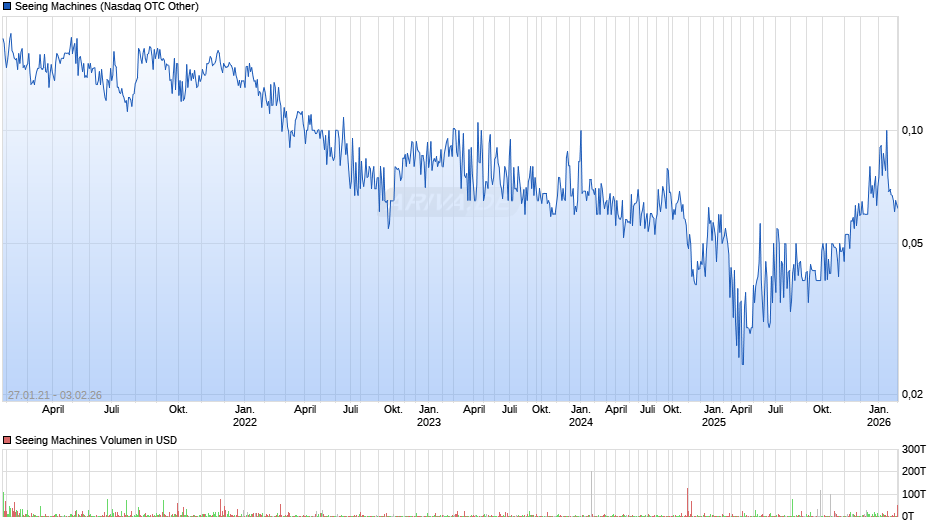Click the 2025 year label

[x=713, y=422]
